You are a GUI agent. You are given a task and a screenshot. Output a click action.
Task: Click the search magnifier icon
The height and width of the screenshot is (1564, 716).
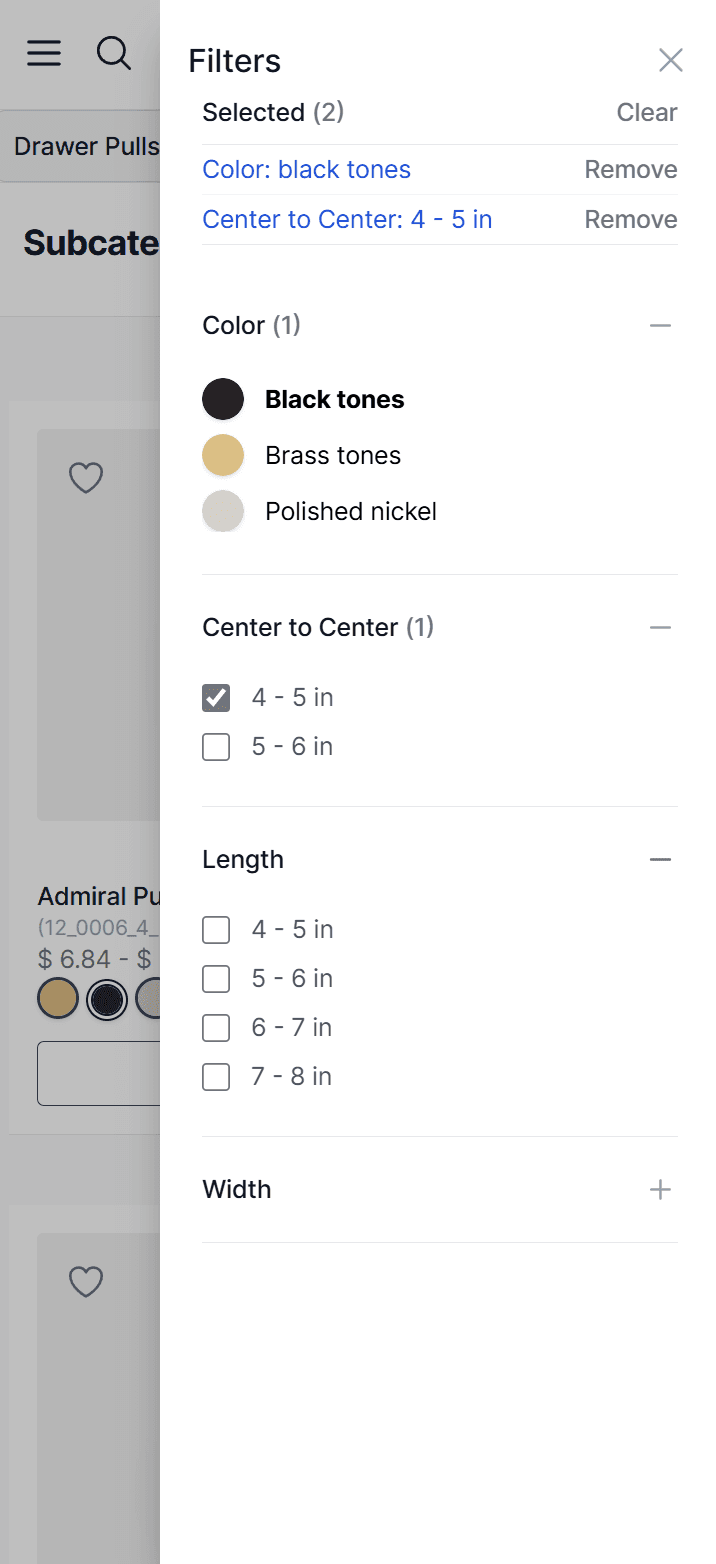tap(114, 53)
